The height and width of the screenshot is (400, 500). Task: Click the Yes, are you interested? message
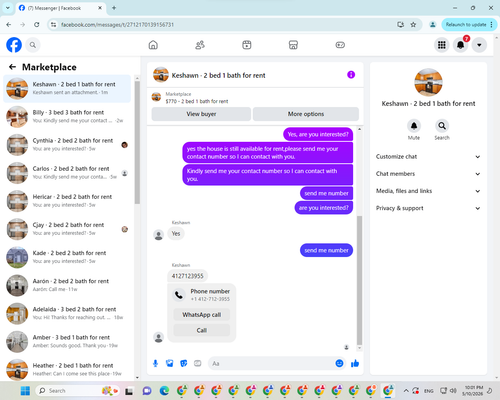[x=318, y=134]
